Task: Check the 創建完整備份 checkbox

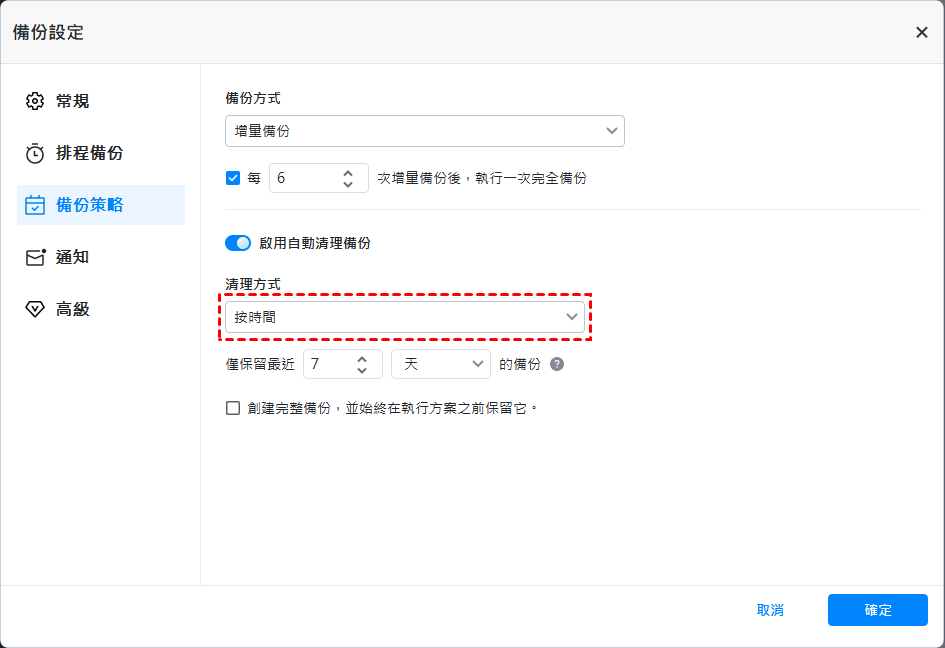Action: [233, 408]
